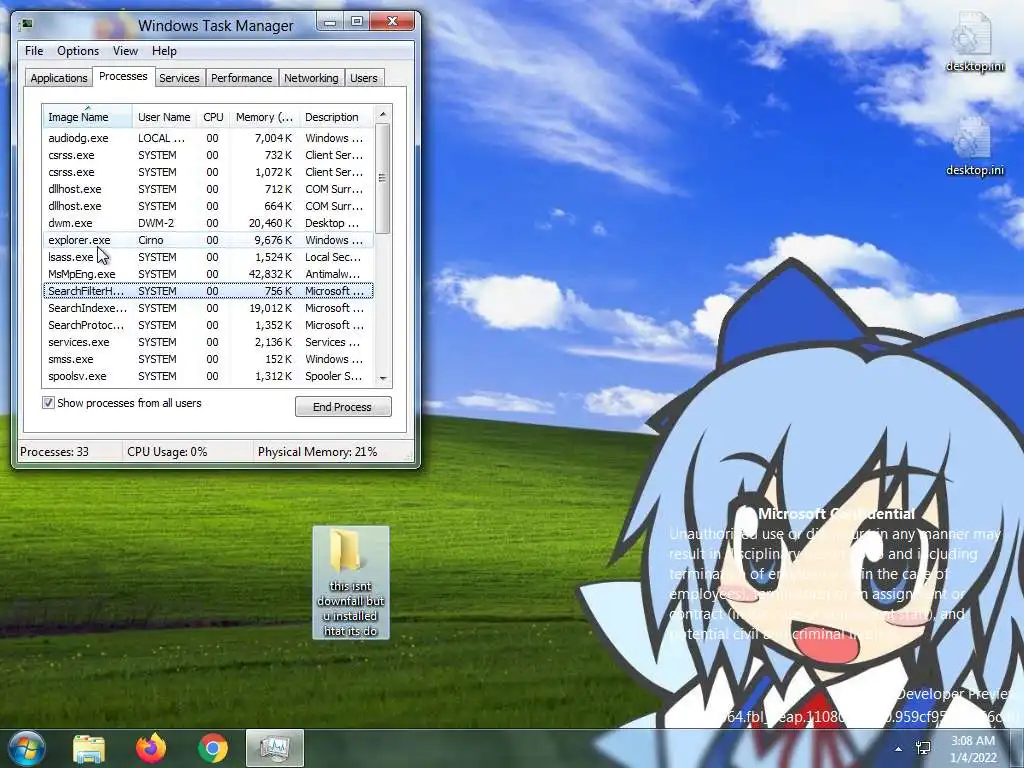Select the lsass.exe process

208,257
